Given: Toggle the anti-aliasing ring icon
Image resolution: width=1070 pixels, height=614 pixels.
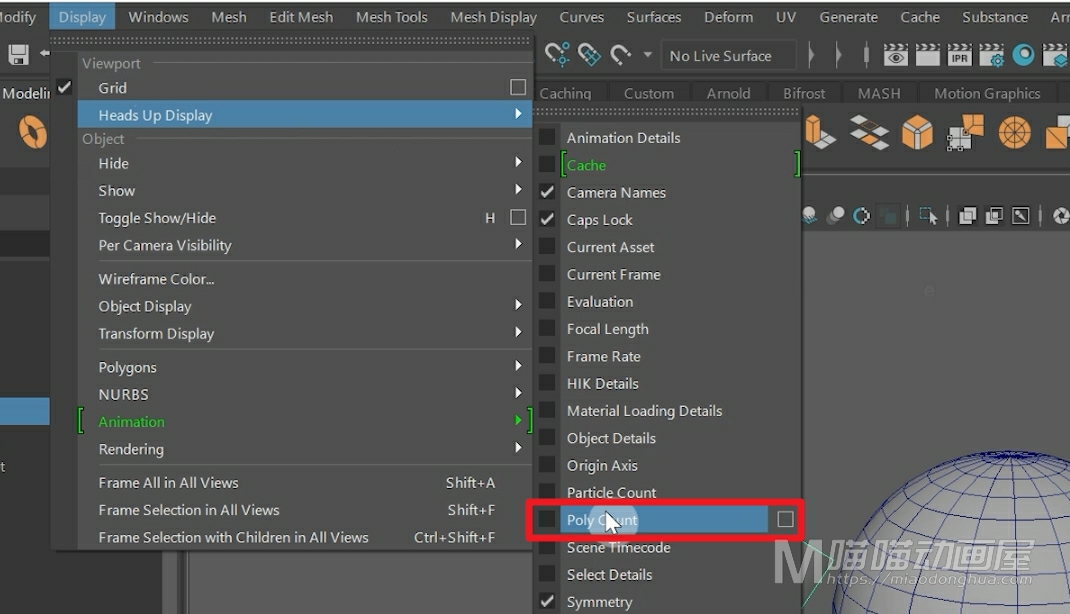Looking at the screenshot, I should point(862,216).
